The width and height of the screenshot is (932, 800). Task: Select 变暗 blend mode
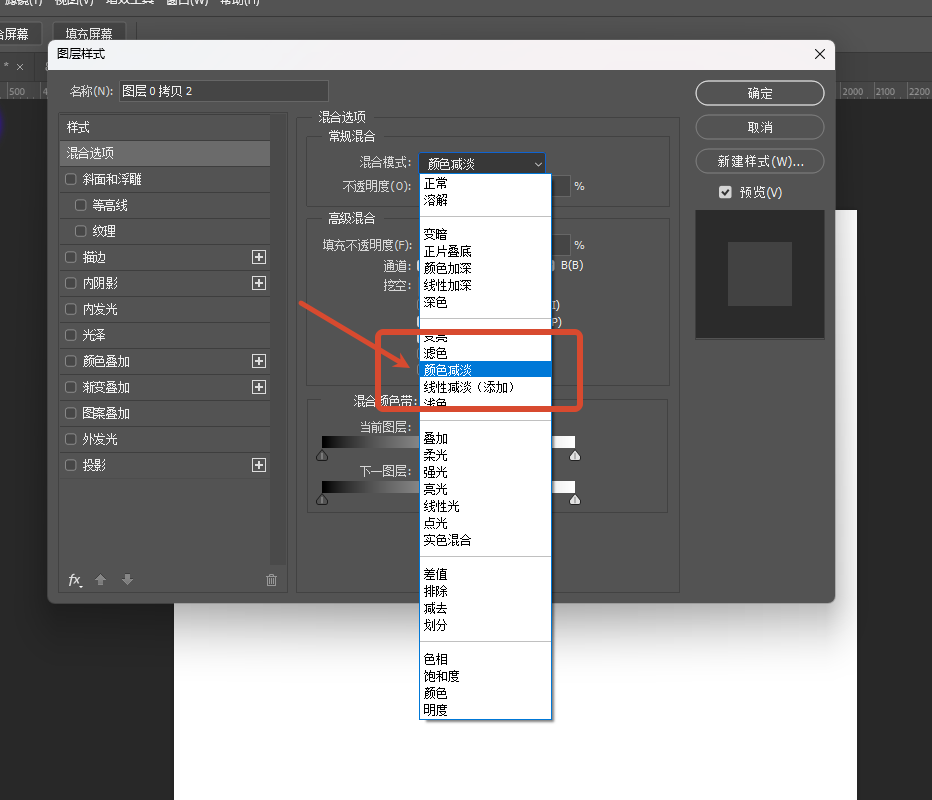486,234
